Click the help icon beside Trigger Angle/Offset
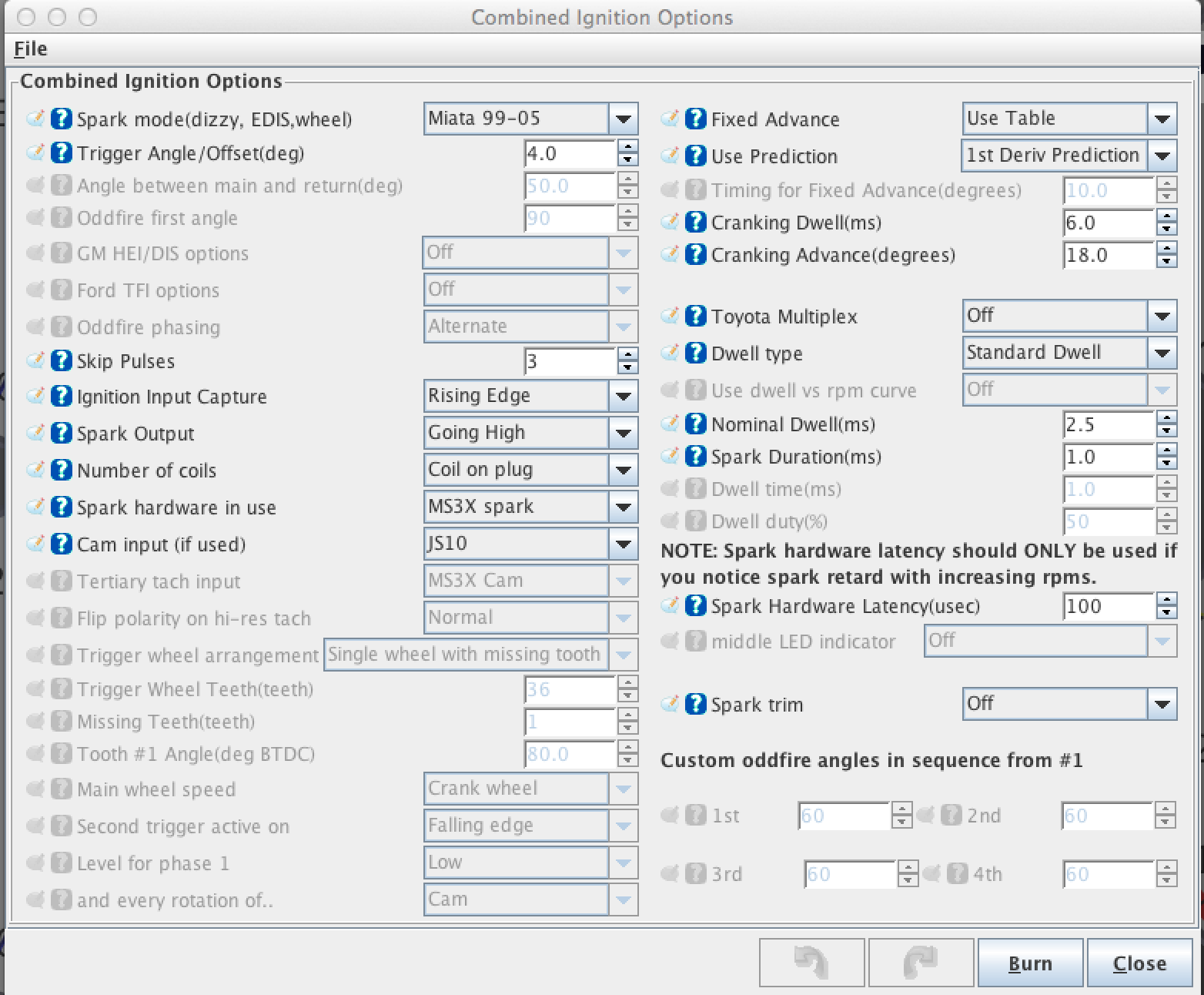Image resolution: width=1204 pixels, height=995 pixels. pyautogui.click(x=62, y=152)
